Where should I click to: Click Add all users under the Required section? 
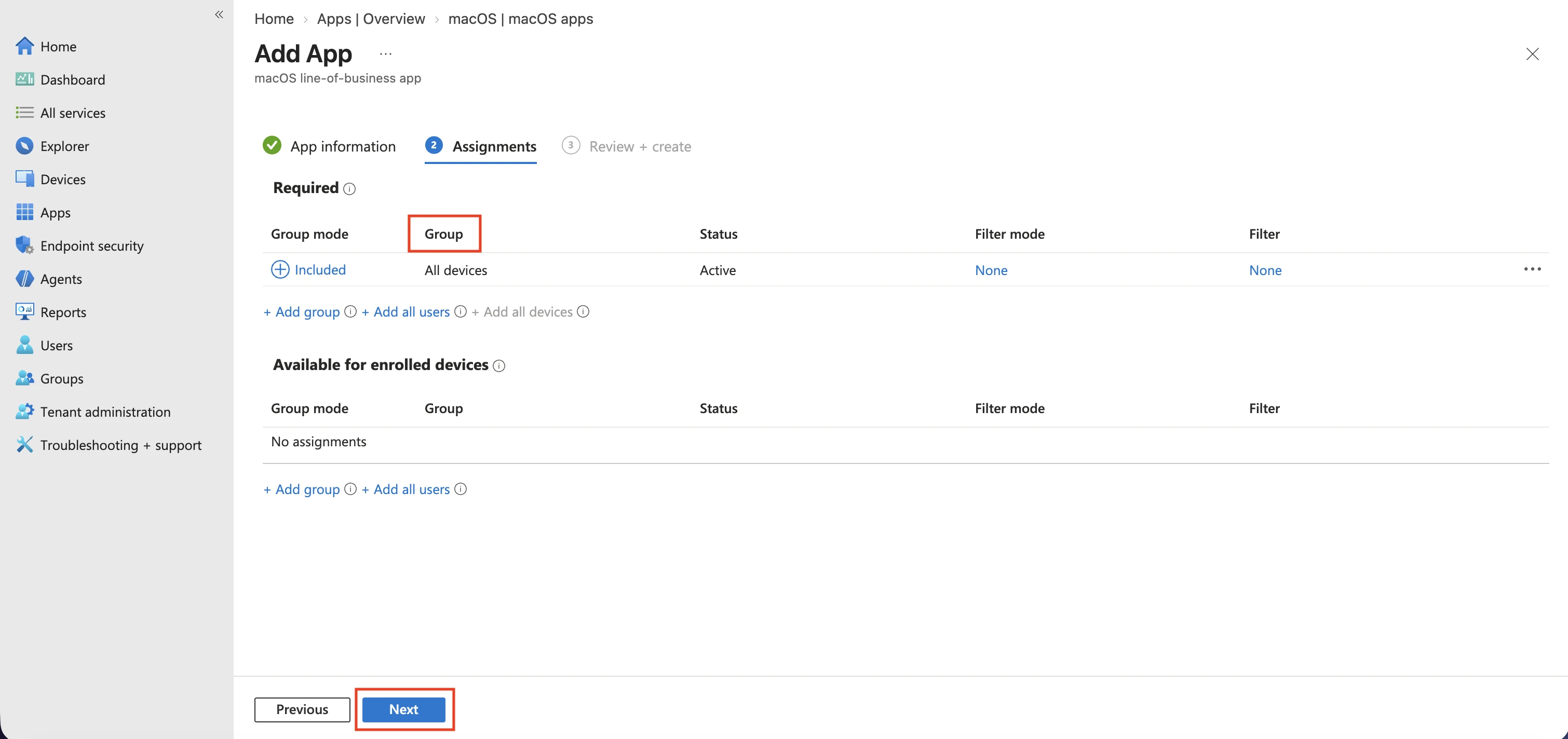(406, 311)
